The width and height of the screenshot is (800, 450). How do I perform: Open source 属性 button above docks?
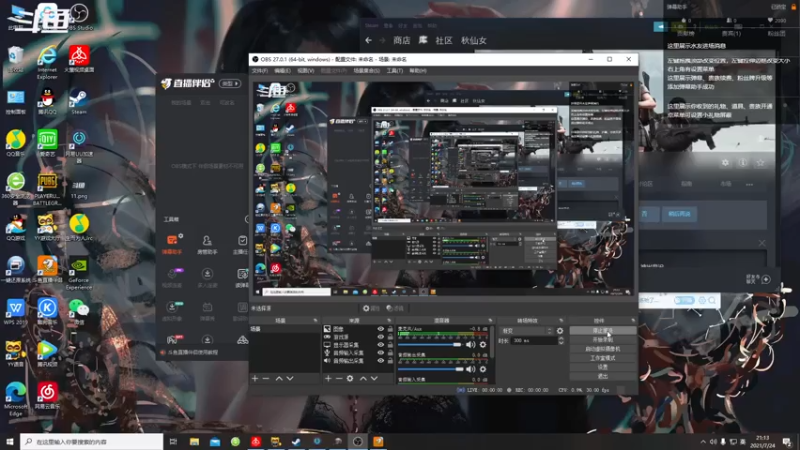[x=371, y=308]
